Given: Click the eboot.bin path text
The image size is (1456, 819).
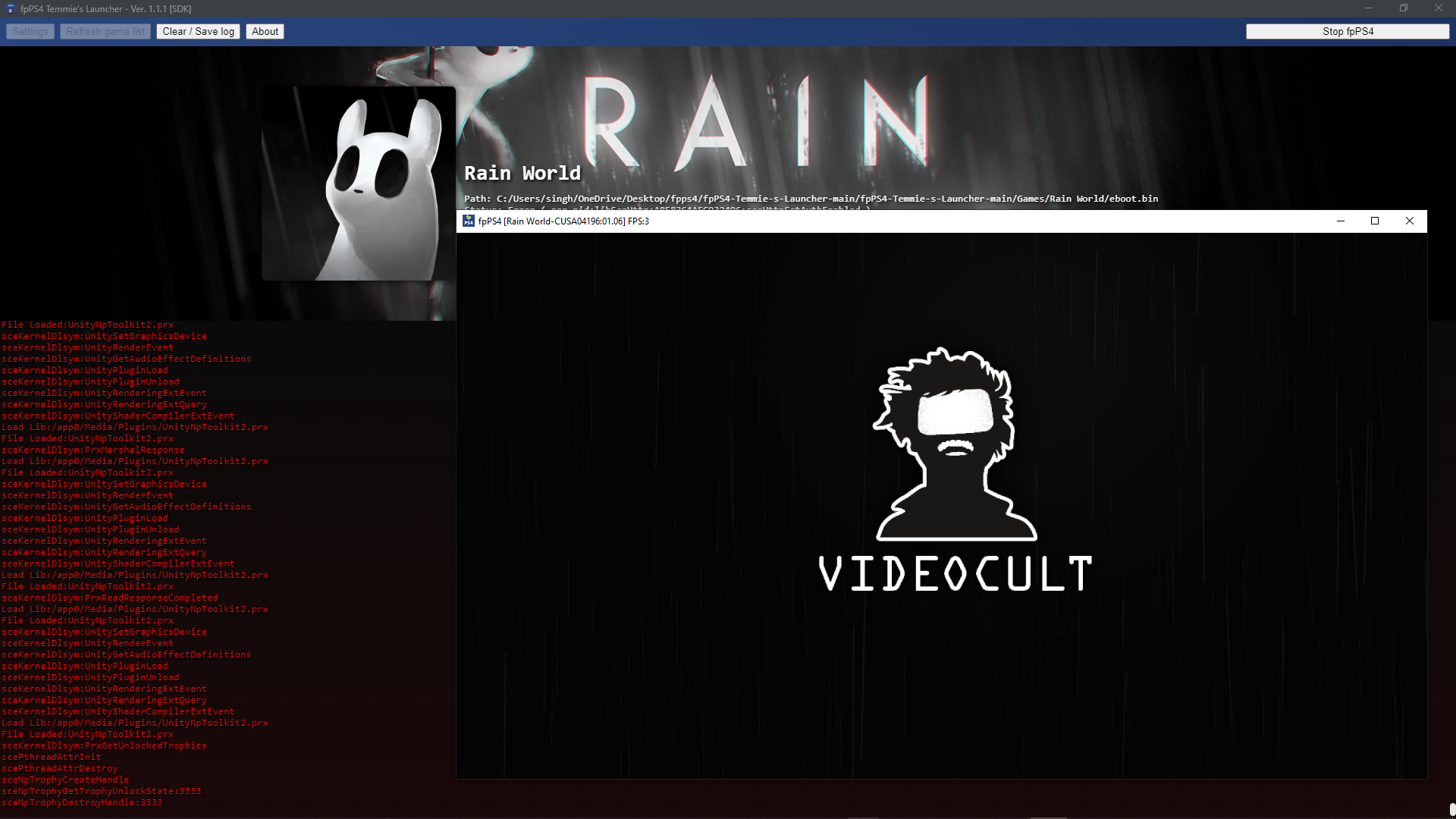Looking at the screenshot, I should [810, 199].
